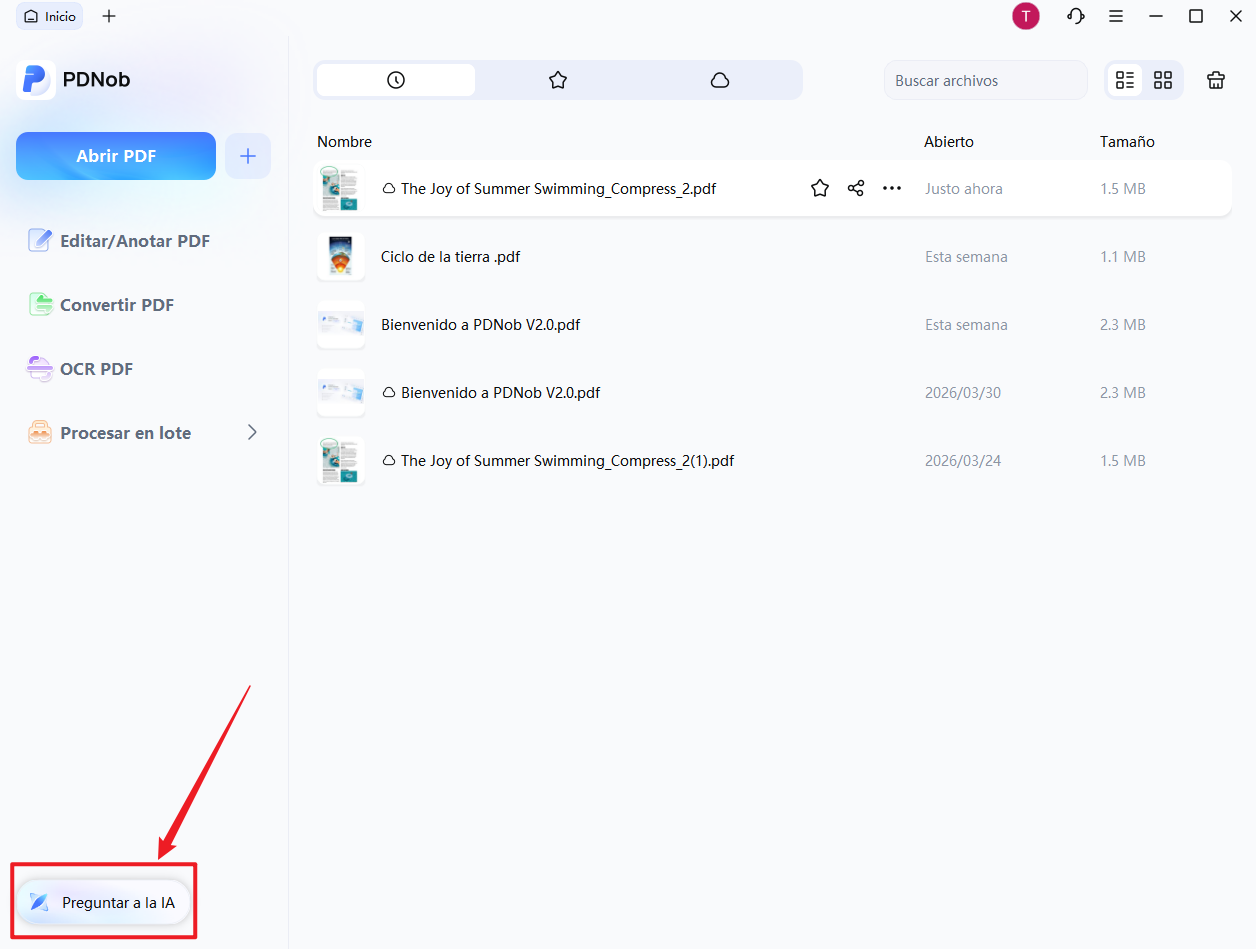Star The Joy of Summer Swimming_Compress_2.pdf
The height and width of the screenshot is (949, 1256).
tap(820, 188)
